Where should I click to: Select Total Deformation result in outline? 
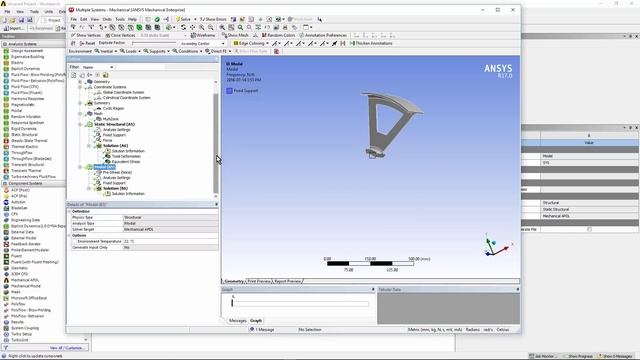pos(126,156)
